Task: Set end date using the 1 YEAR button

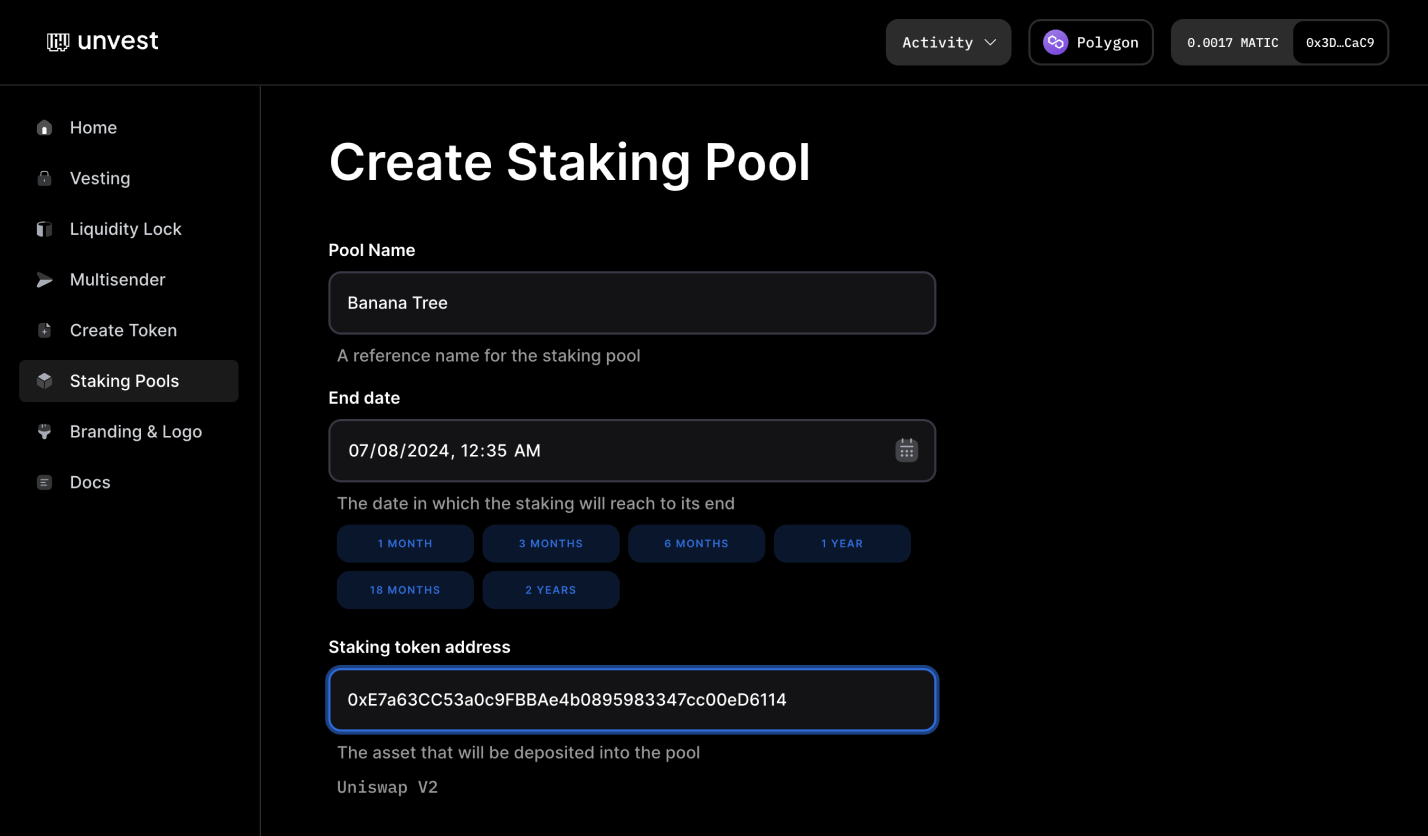Action: click(x=842, y=543)
